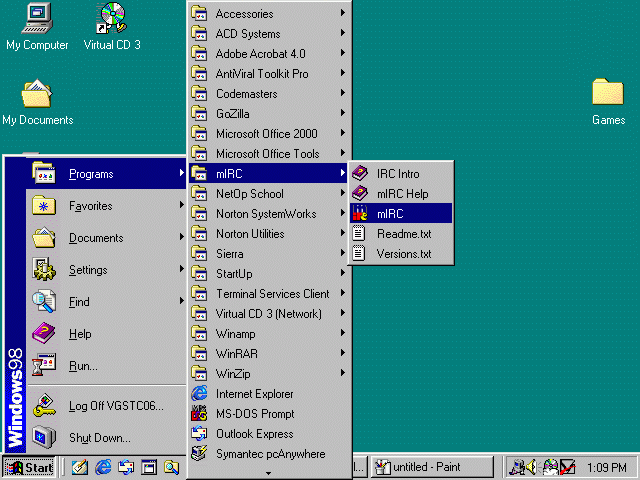
Task: Open the StartUp program group
Action: tap(269, 273)
